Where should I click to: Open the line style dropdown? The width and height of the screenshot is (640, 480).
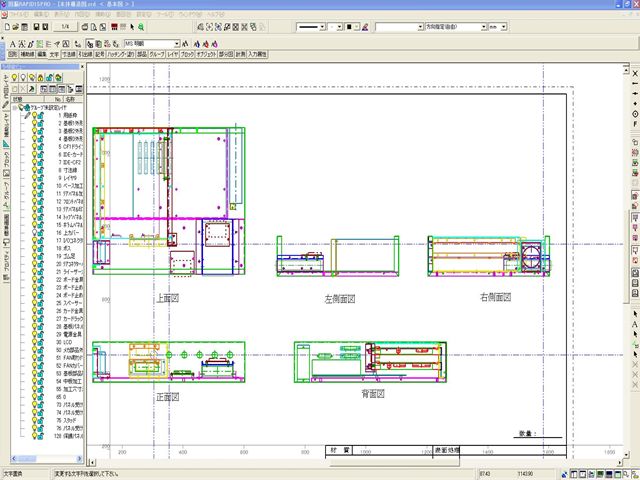point(322,27)
